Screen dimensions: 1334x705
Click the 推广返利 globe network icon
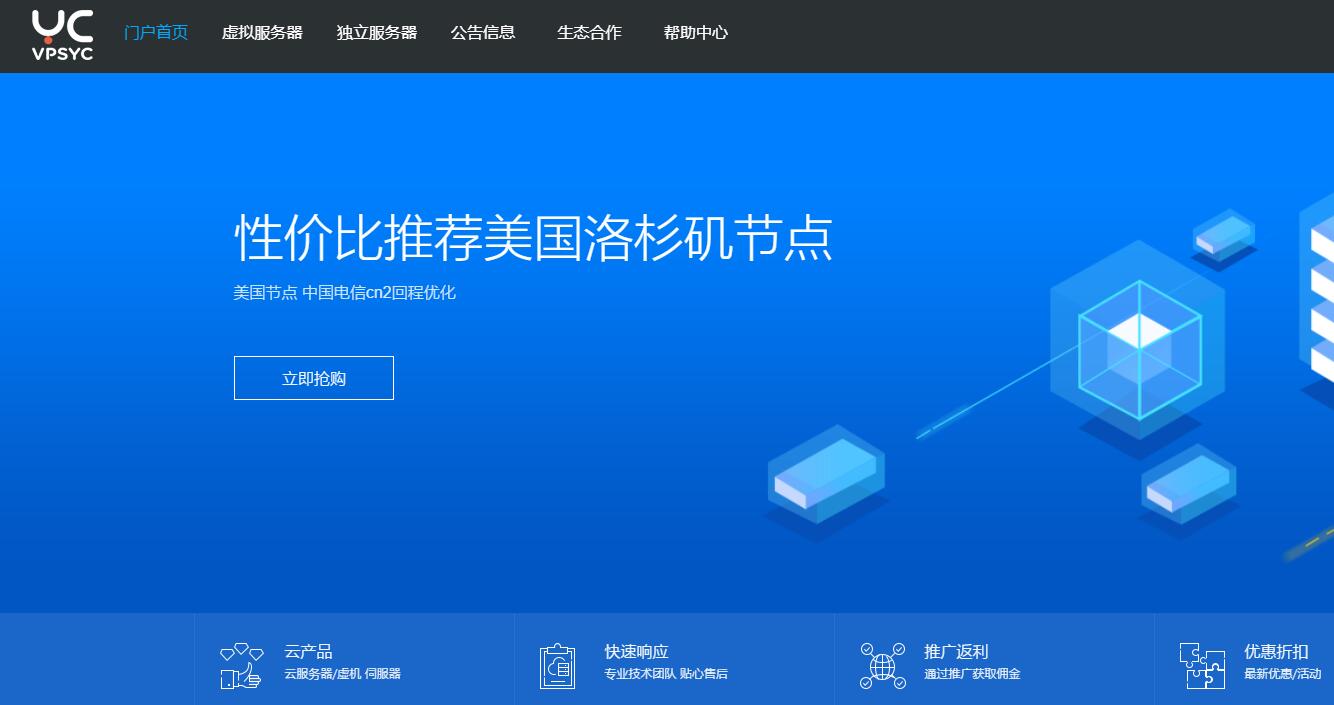click(882, 666)
